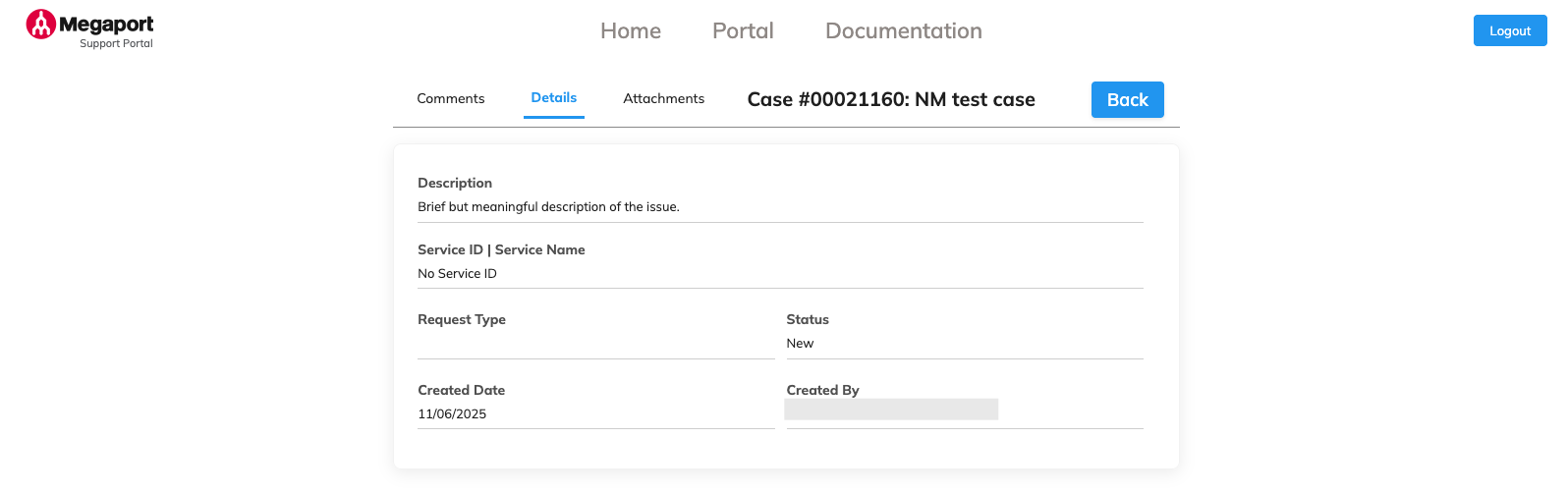Click the Megaport wordmark text
Image resolution: width=1568 pixels, height=493 pixels.
pos(106,24)
